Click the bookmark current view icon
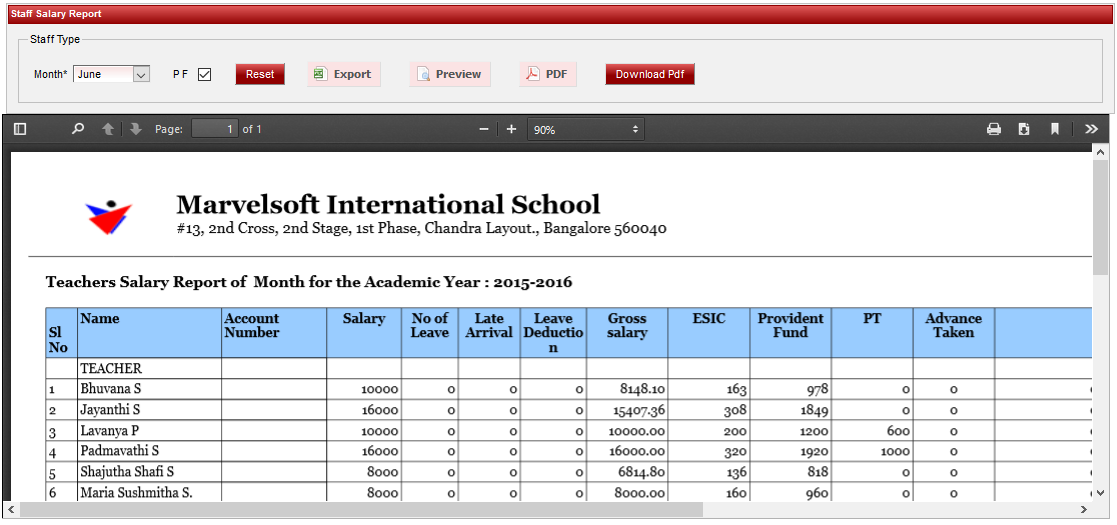 [1054, 129]
